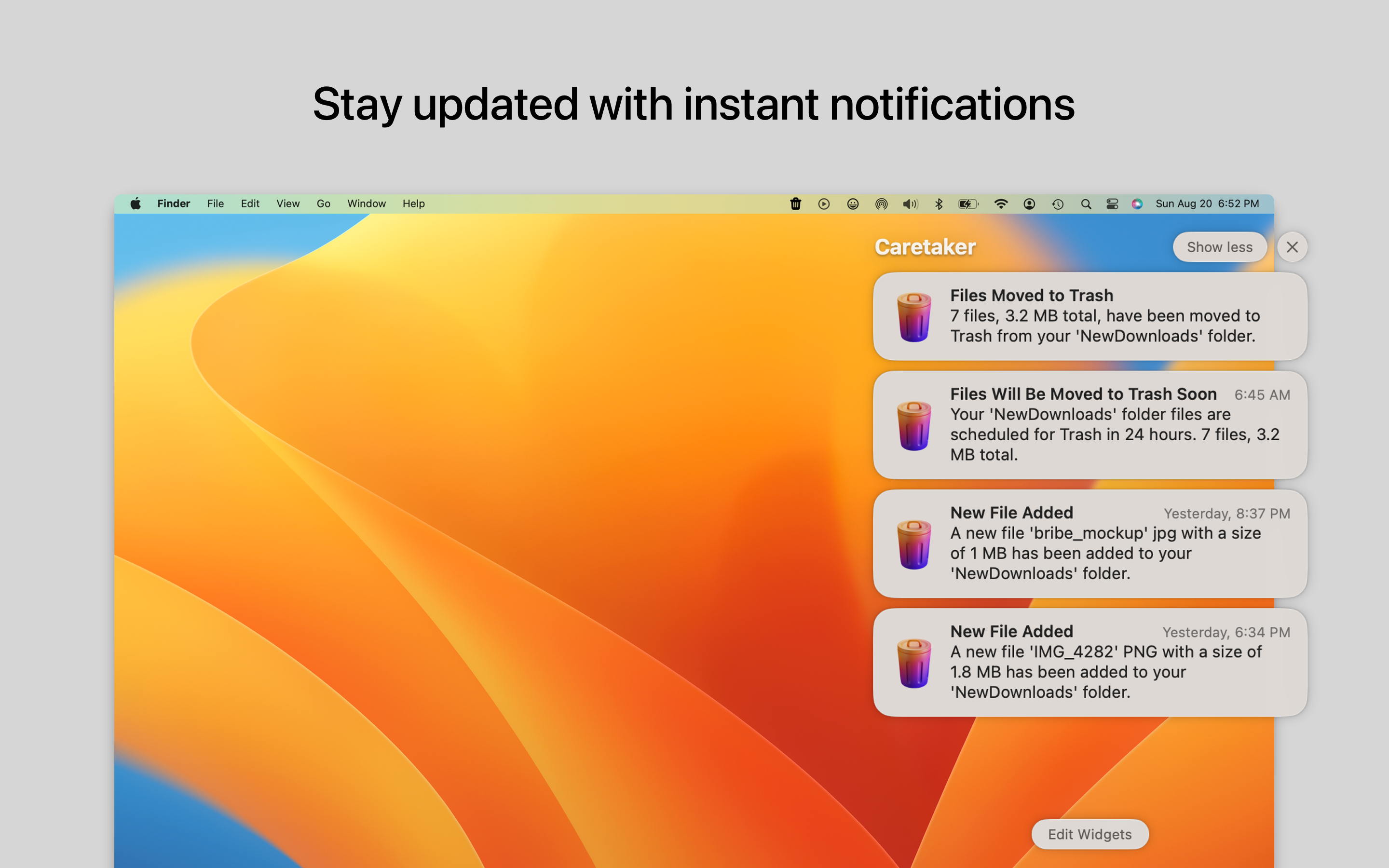
Task: Open the Time Machine menu bar icon
Action: coord(1058,204)
